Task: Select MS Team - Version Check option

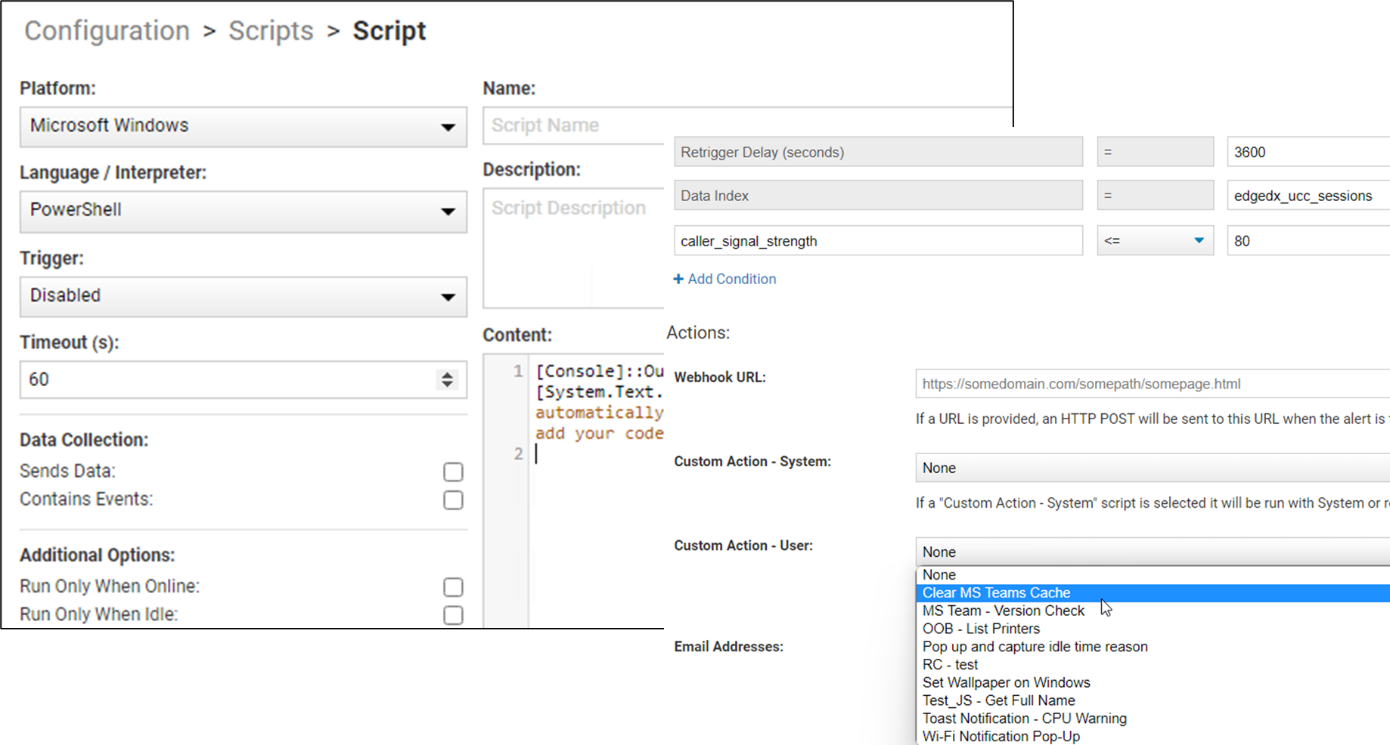Action: (x=1153, y=611)
